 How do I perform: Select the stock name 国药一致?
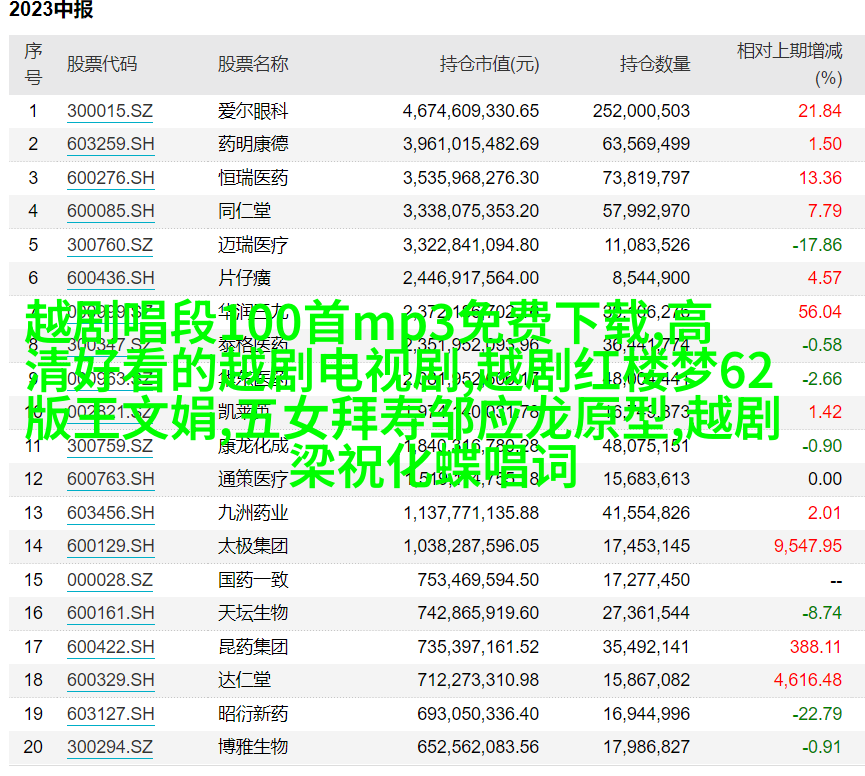[x=253, y=580]
